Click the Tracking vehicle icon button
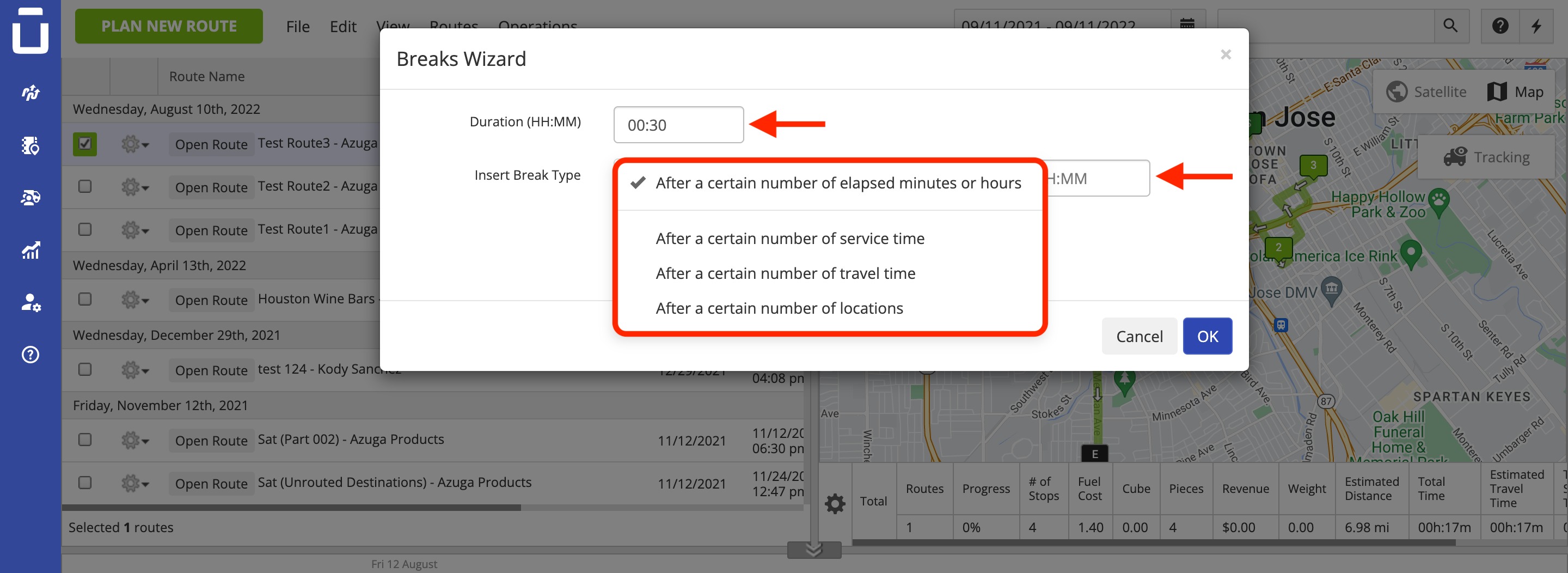The image size is (1568, 573). coord(1486,157)
